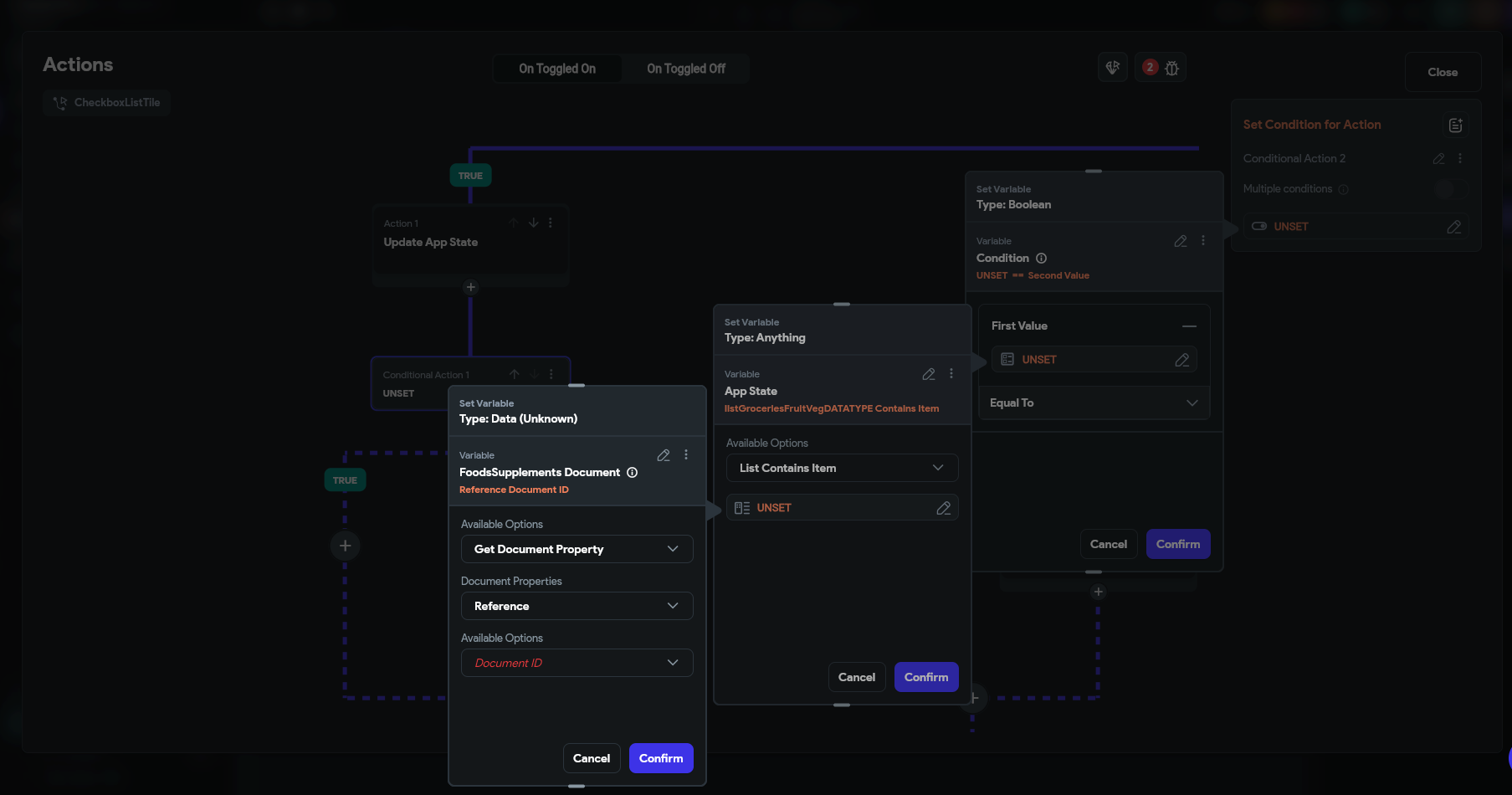Select the On Toggled On tab

tap(557, 69)
